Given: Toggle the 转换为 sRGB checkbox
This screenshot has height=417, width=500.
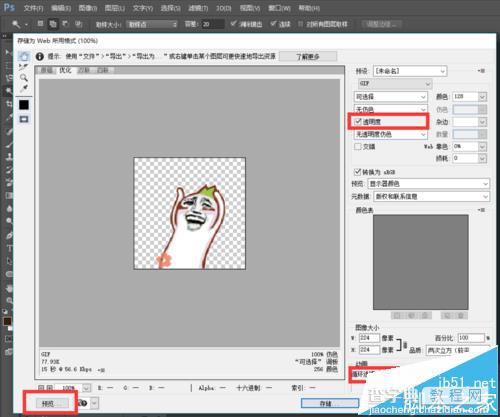Looking at the screenshot, I should pos(357,172).
